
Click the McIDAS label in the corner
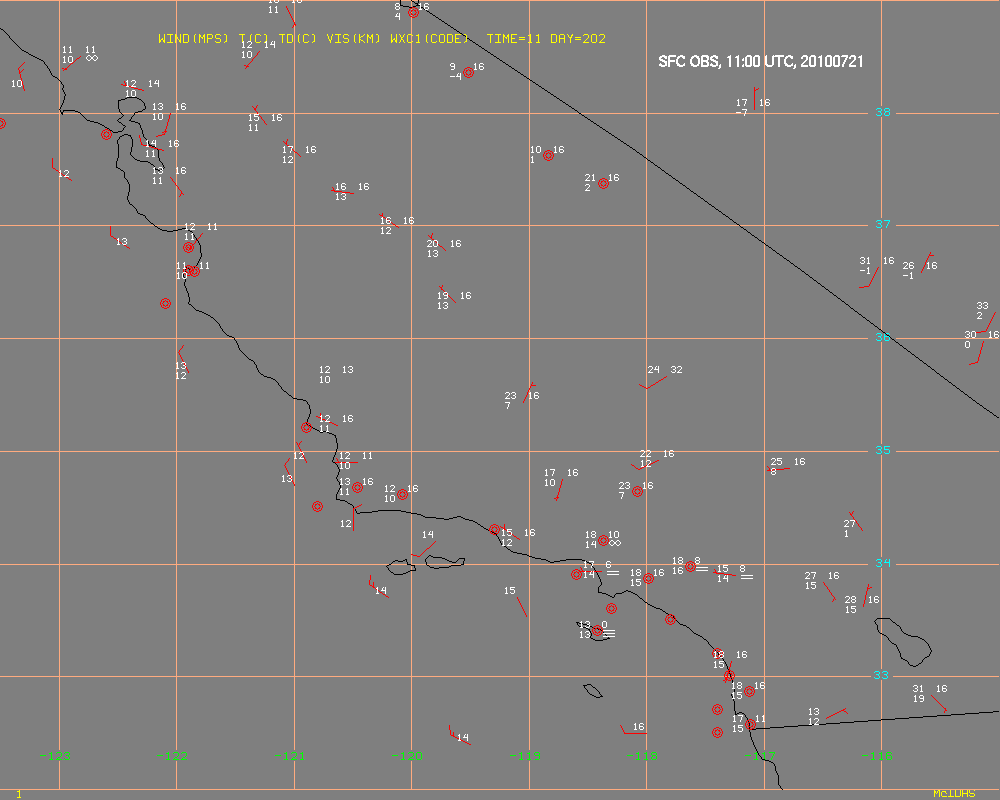pos(954,794)
